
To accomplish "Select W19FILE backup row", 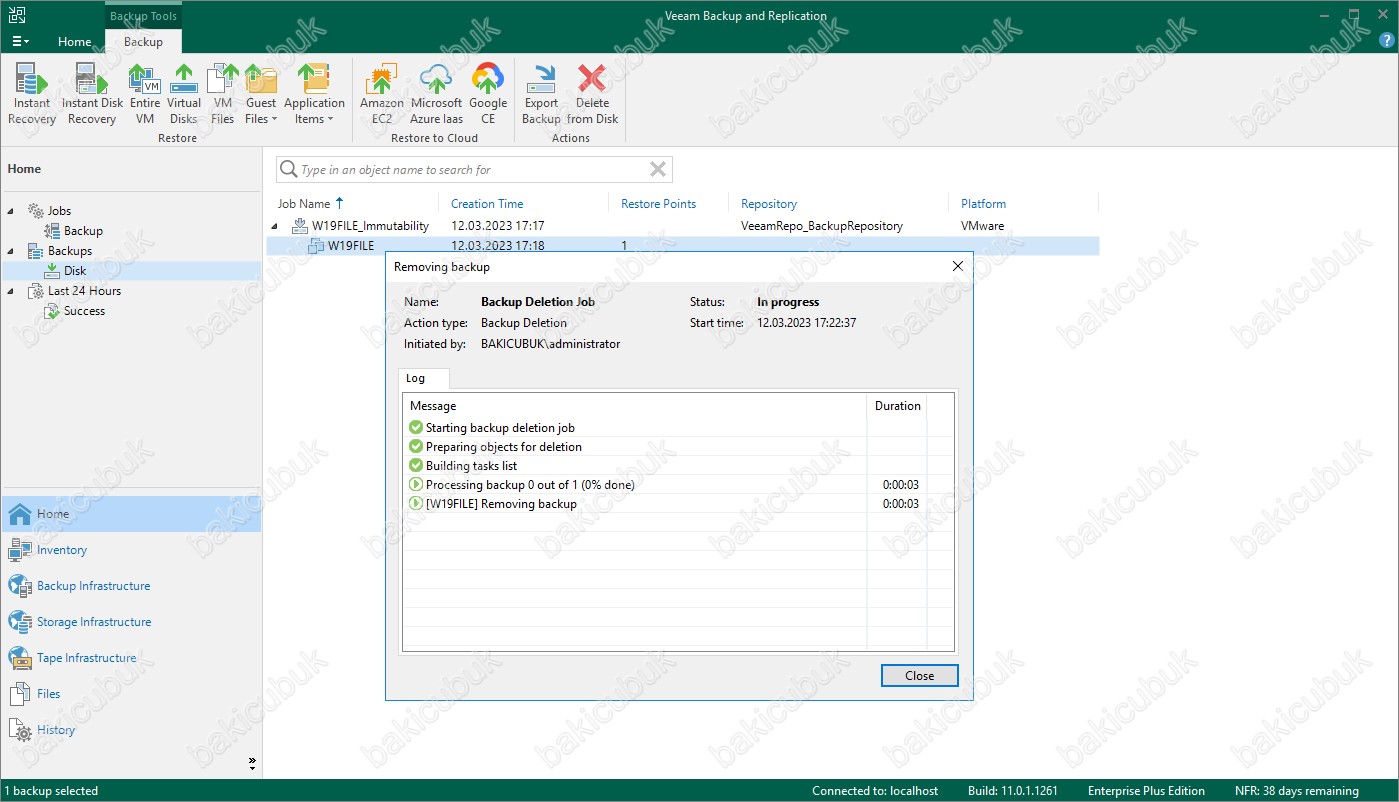I will 683,245.
